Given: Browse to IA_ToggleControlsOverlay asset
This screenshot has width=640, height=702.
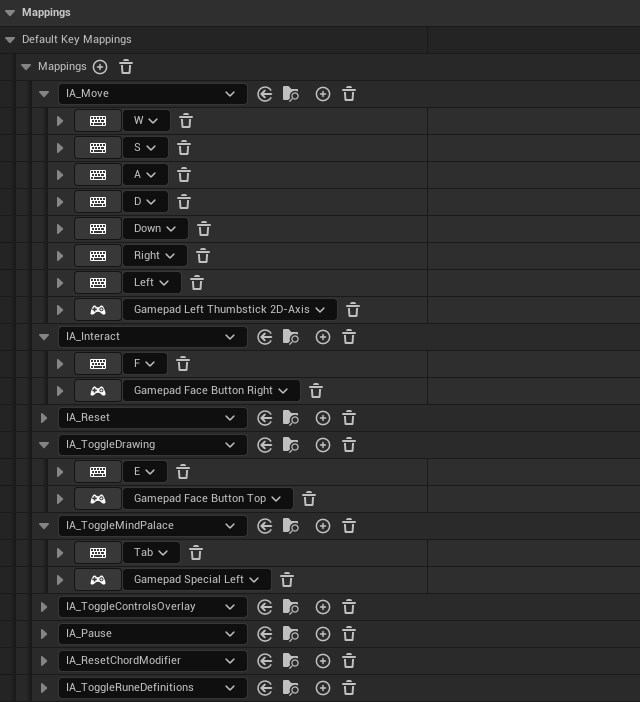Looking at the screenshot, I should 291,607.
